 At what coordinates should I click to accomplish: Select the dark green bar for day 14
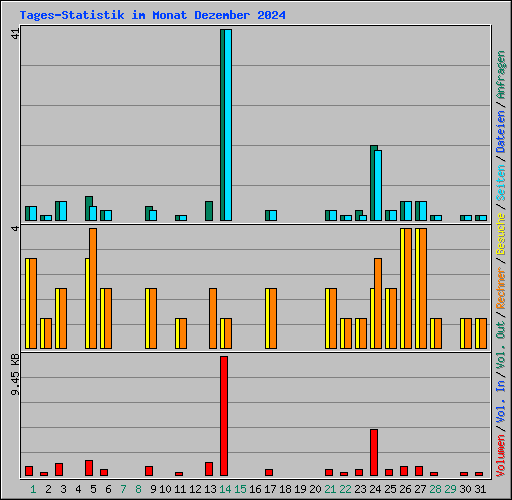[222, 125]
